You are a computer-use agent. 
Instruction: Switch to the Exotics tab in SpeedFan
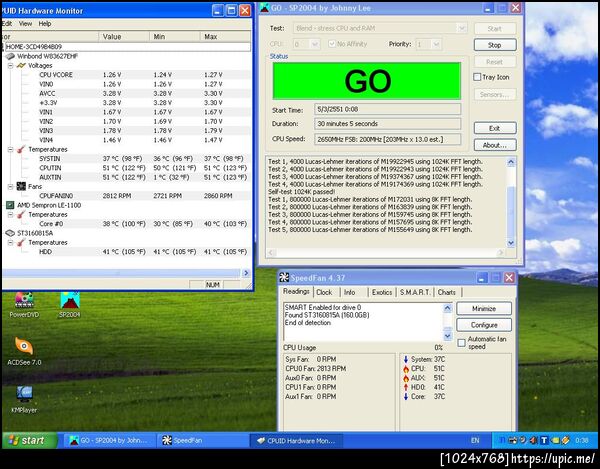382,292
